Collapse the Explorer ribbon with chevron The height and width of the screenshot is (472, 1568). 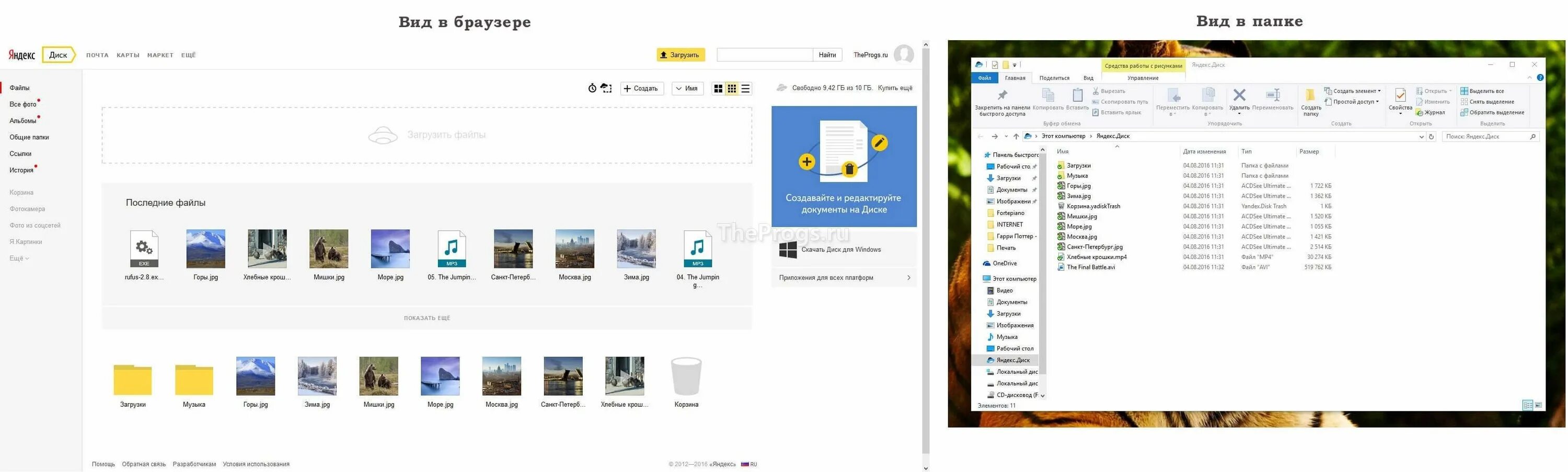pos(1529,77)
